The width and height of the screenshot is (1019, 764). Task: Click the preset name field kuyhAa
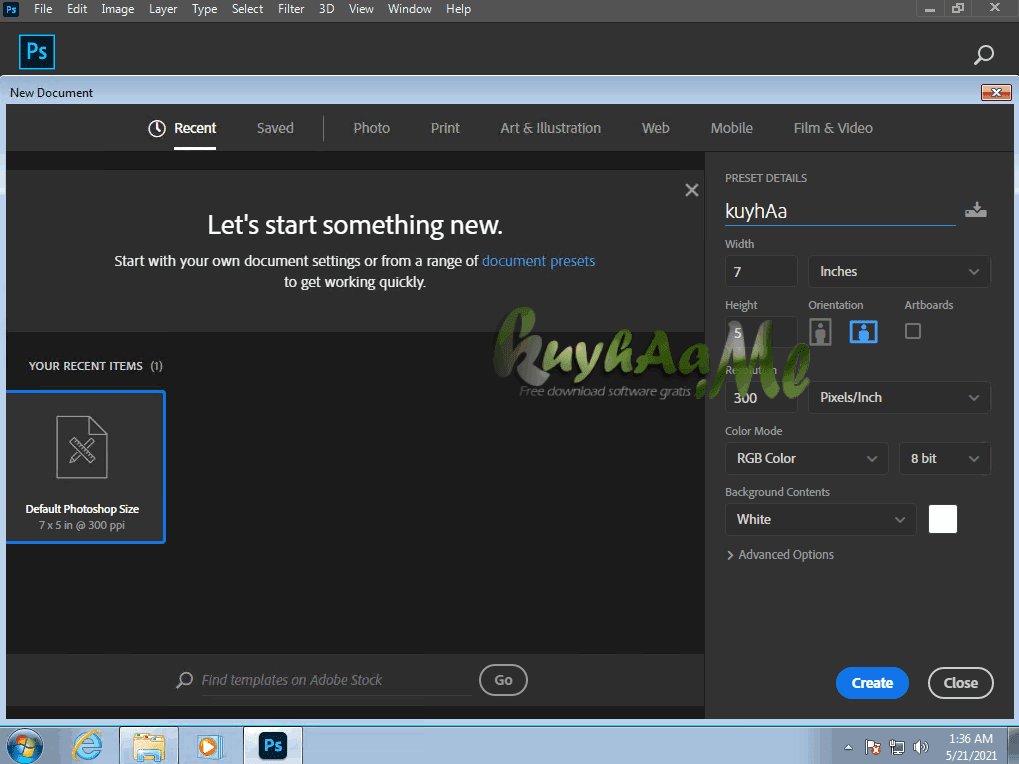tap(840, 212)
